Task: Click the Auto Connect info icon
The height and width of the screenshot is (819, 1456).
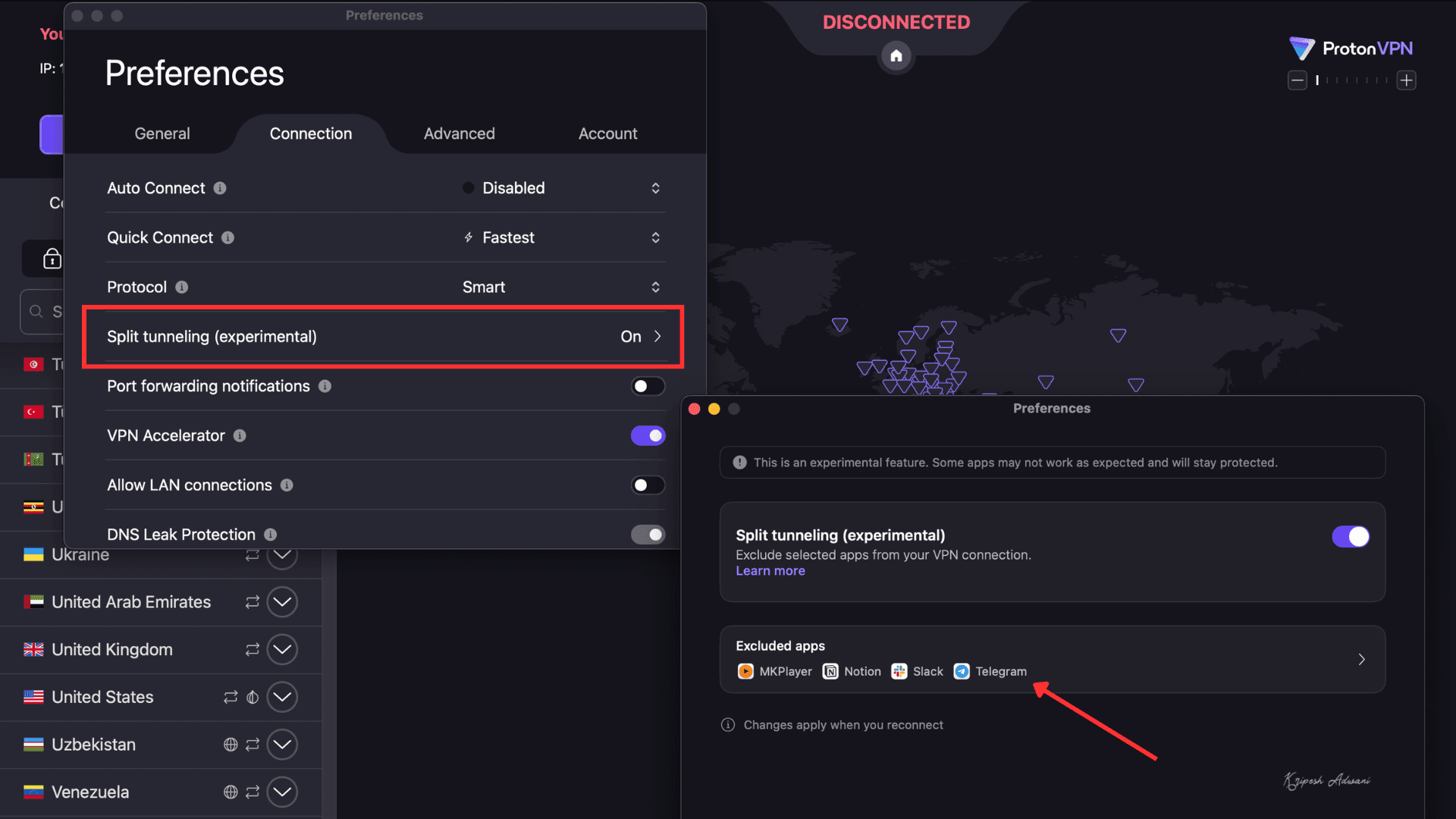Action: click(220, 188)
